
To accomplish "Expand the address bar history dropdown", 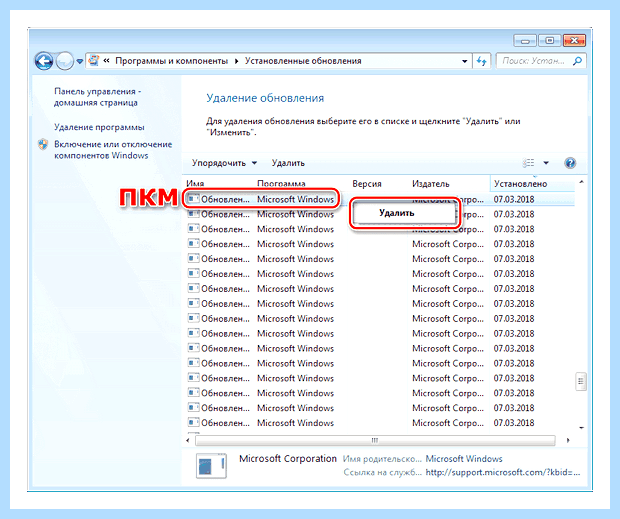I will (x=464, y=61).
